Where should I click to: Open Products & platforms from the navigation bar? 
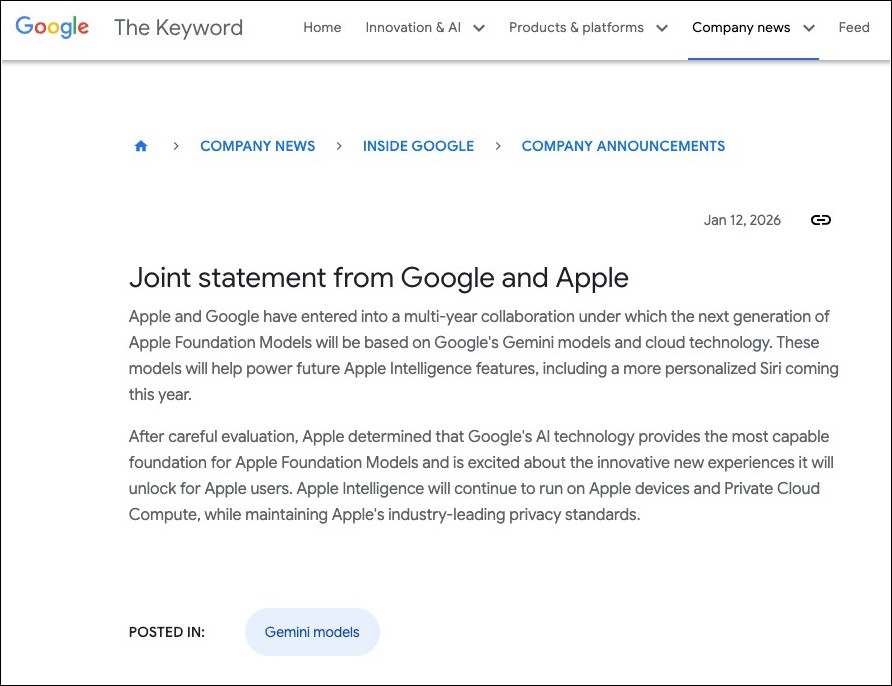(576, 28)
